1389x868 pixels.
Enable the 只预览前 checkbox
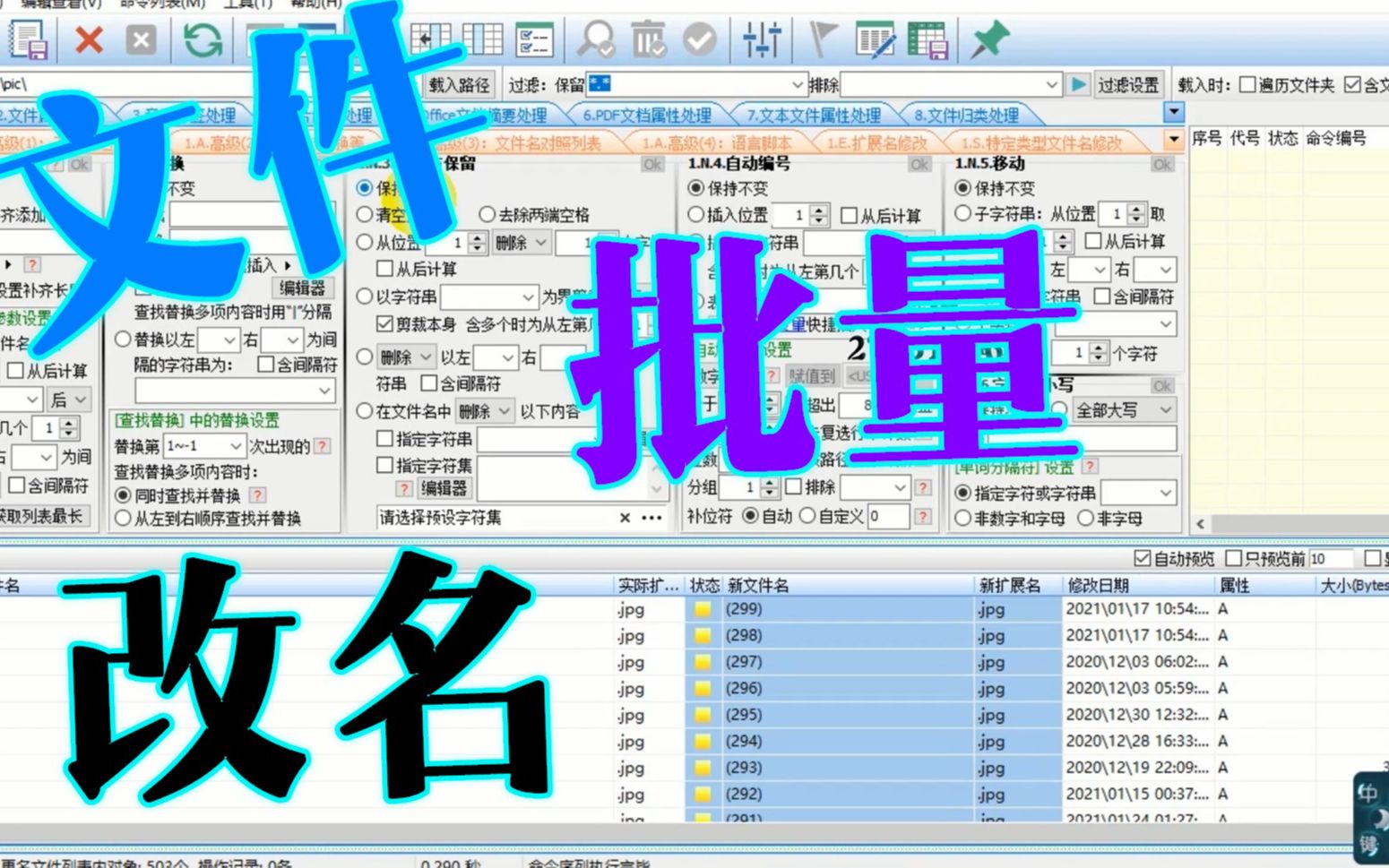(x=1234, y=559)
